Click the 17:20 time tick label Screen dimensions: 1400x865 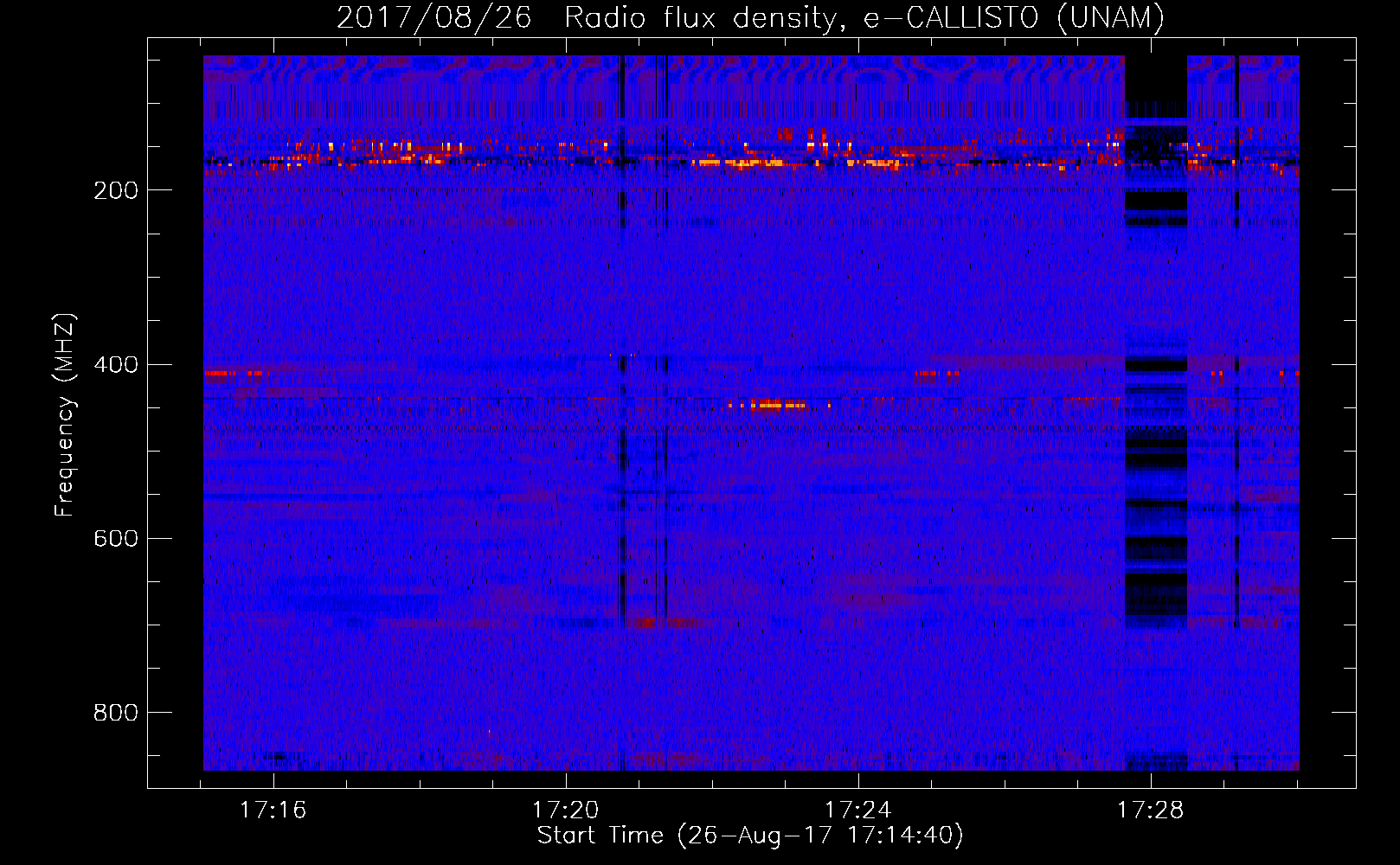point(566,811)
